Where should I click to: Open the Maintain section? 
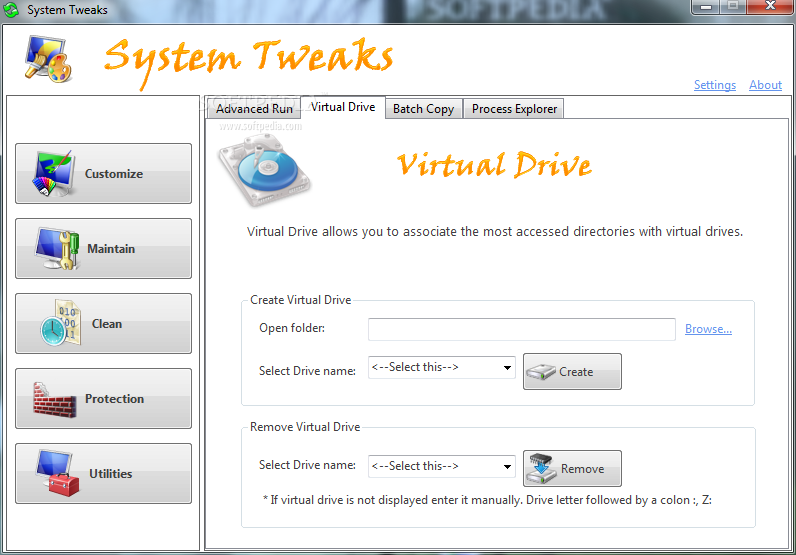[104, 248]
